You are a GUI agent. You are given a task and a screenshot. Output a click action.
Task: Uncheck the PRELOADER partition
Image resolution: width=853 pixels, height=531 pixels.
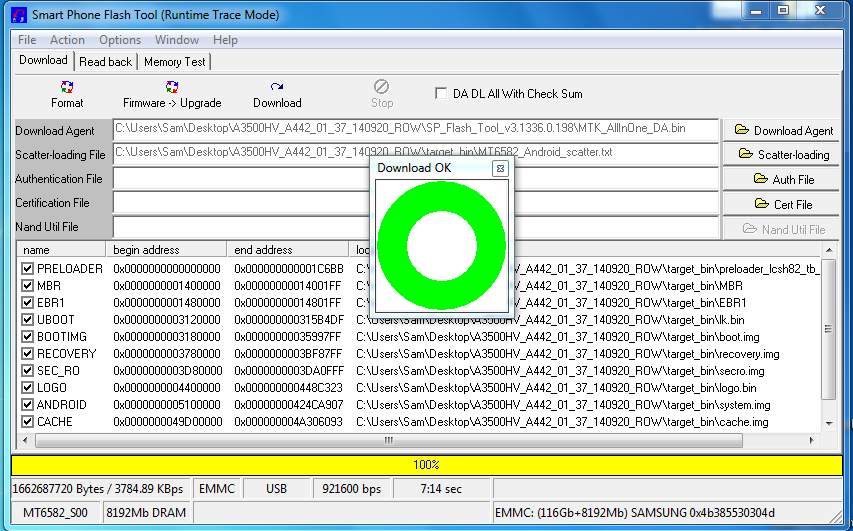tap(28, 269)
